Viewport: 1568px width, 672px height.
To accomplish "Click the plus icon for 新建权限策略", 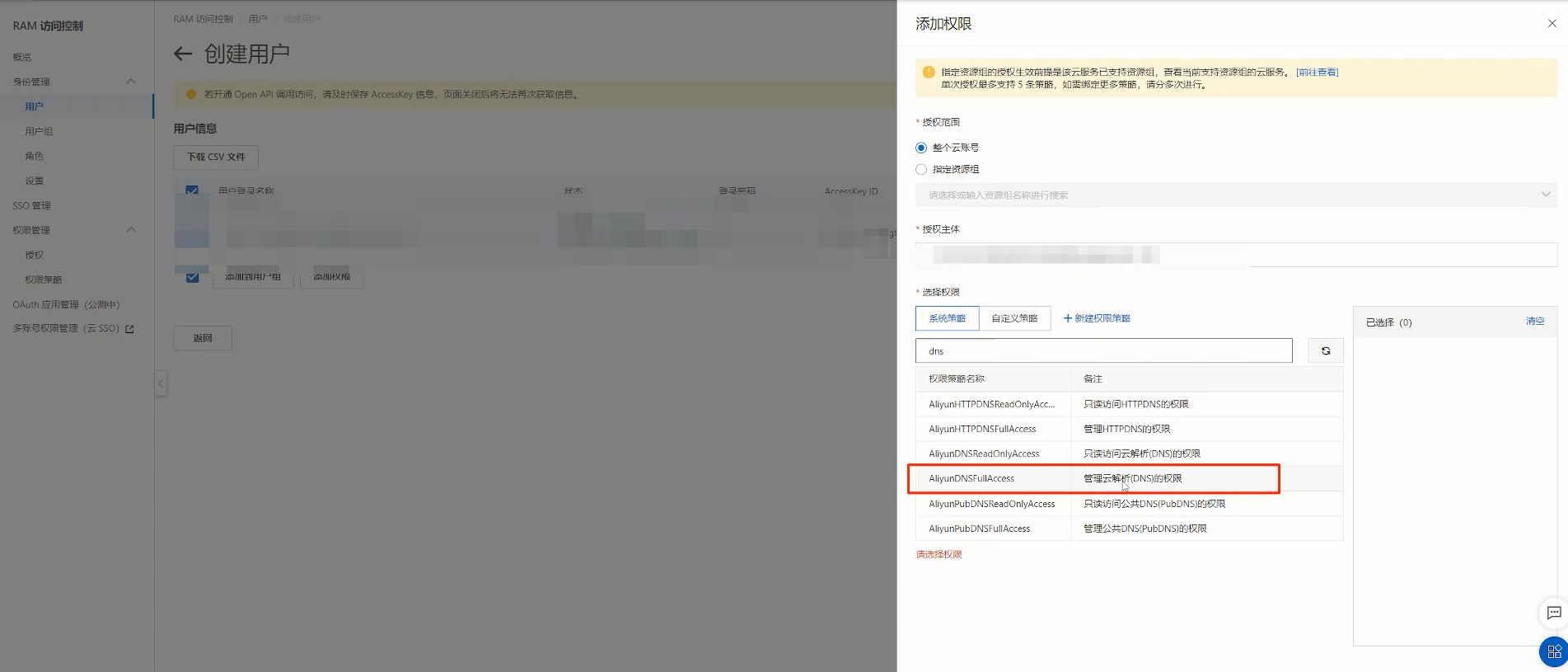I will [1068, 318].
